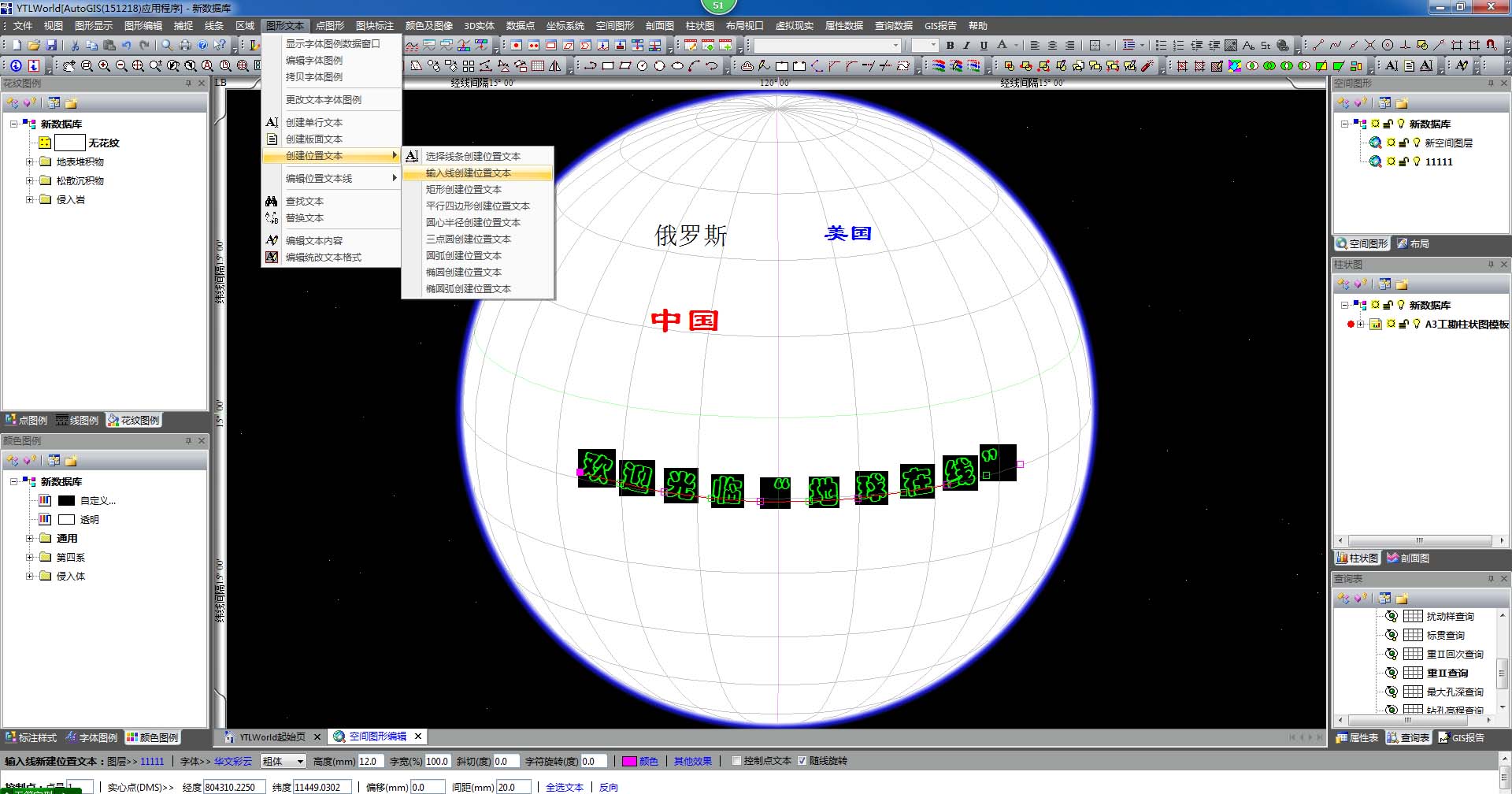Click the bulleted list icon

click(x=1161, y=46)
